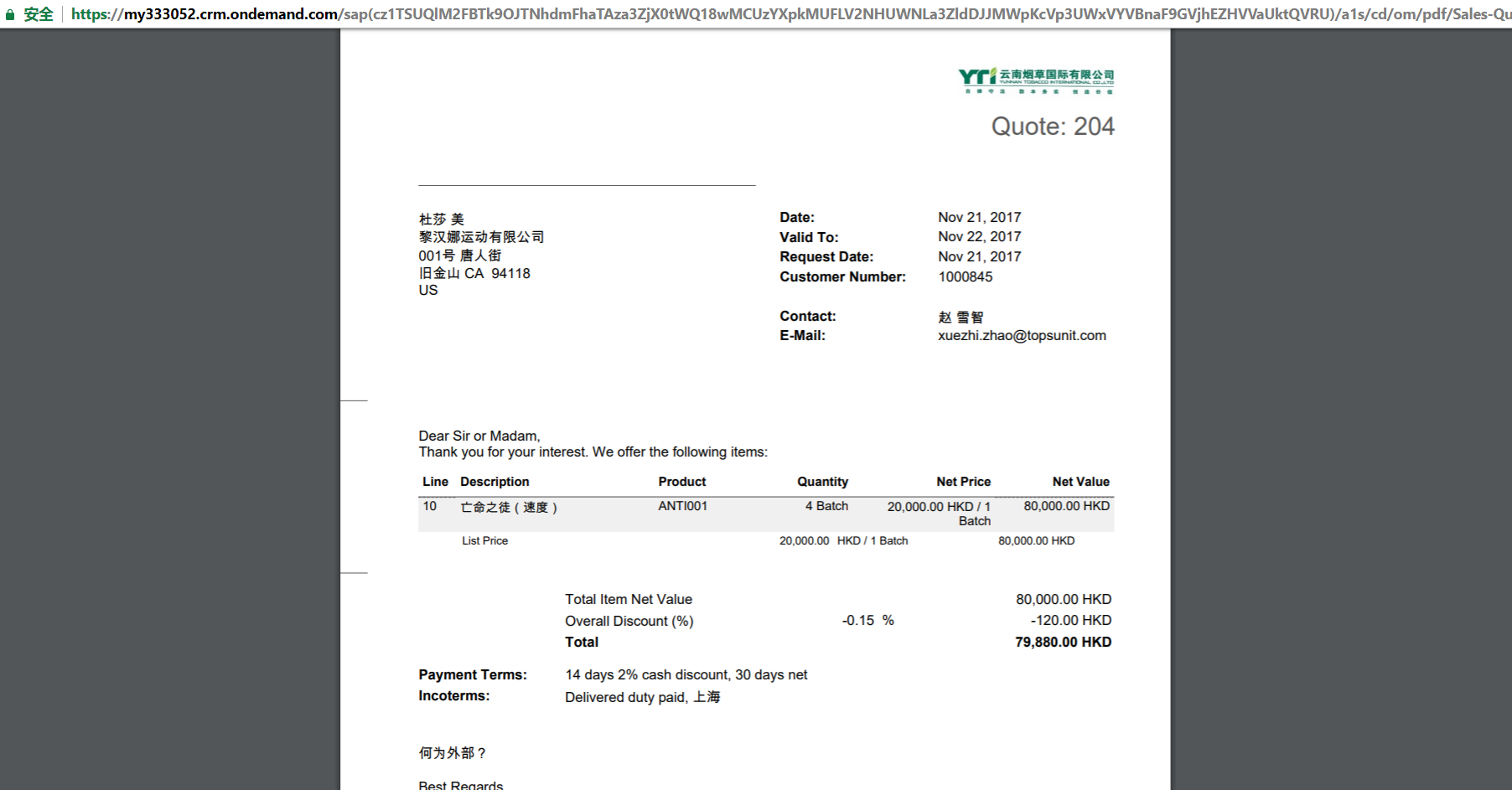Click the Product column header
Viewport: 1512px width, 790px height.
pos(682,482)
